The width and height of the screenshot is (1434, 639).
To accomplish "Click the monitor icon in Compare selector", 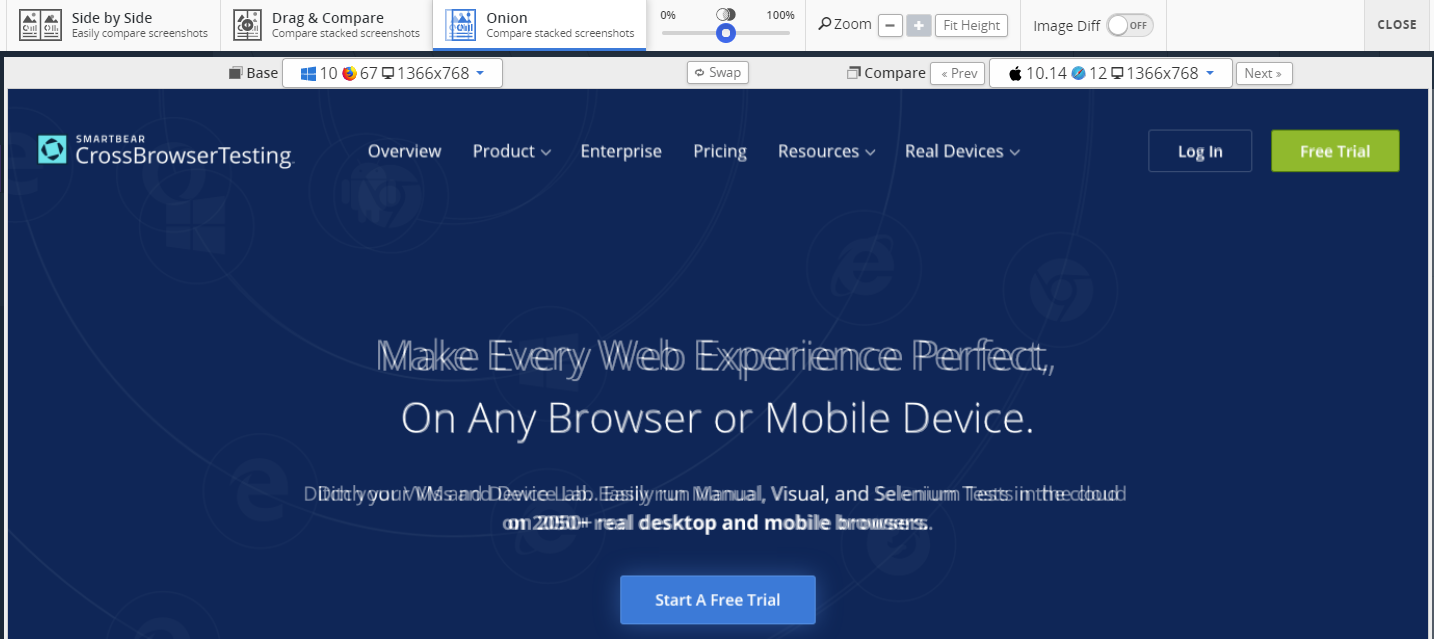I will click(1118, 73).
